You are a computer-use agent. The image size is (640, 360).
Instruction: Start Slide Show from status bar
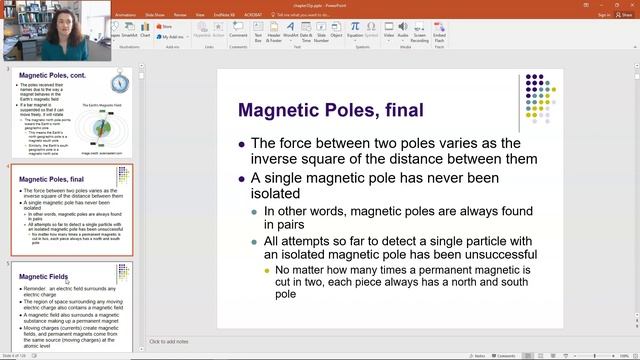point(566,356)
